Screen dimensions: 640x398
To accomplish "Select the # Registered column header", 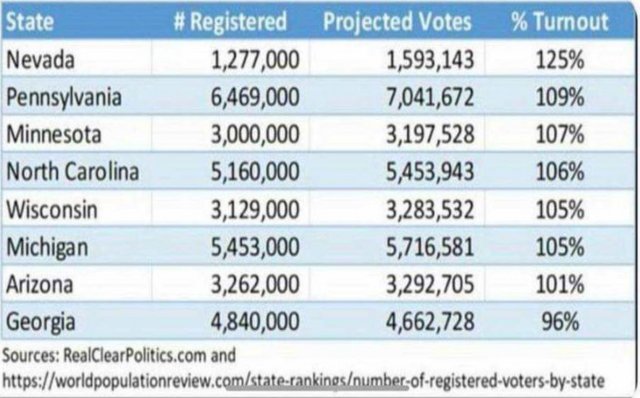I will coord(230,21).
